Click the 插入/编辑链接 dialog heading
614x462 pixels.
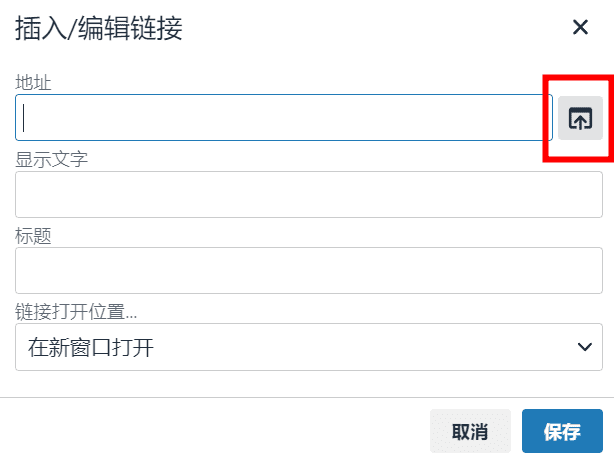tap(99, 28)
